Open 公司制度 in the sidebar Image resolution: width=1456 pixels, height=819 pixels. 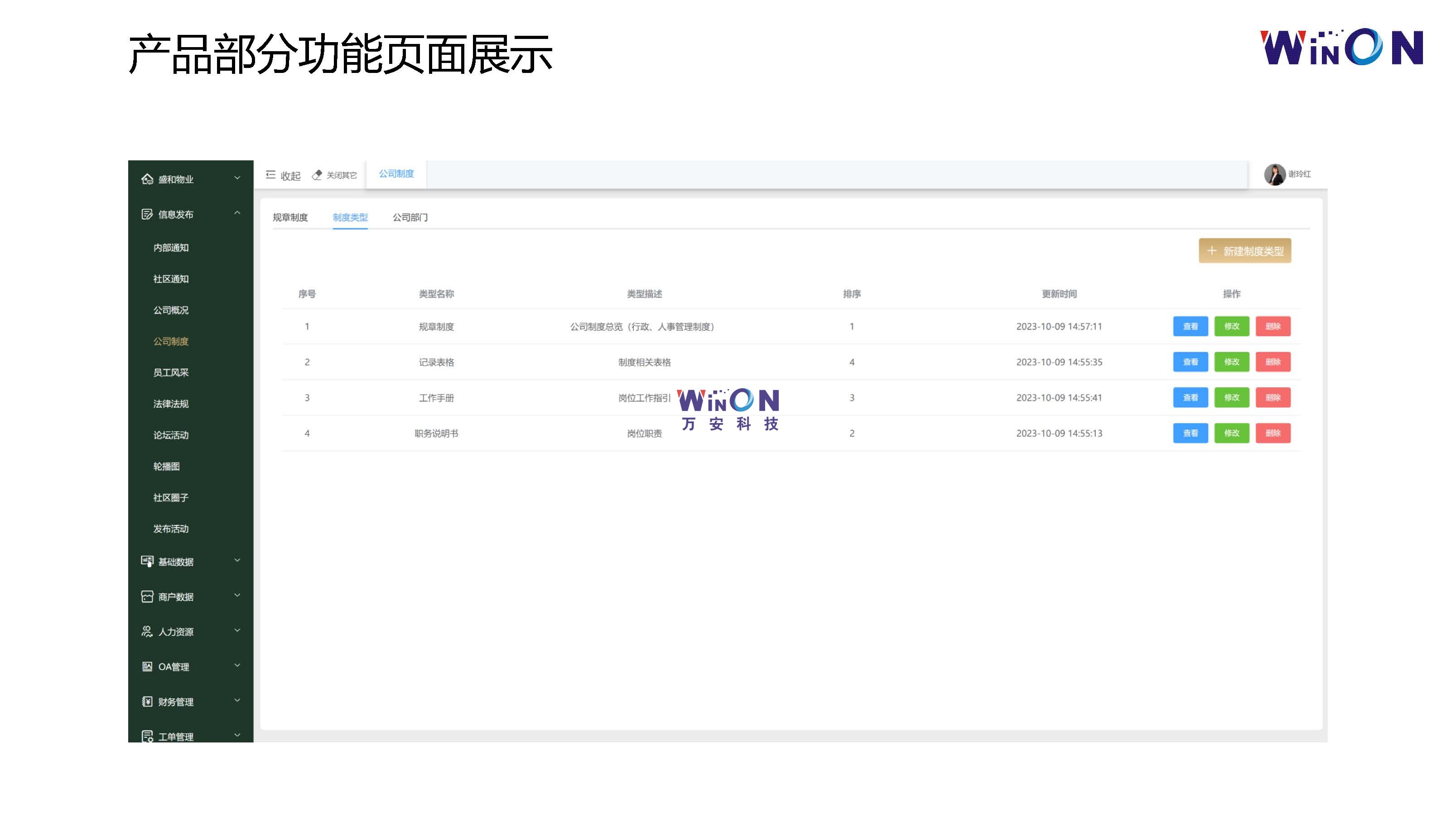click(x=171, y=342)
